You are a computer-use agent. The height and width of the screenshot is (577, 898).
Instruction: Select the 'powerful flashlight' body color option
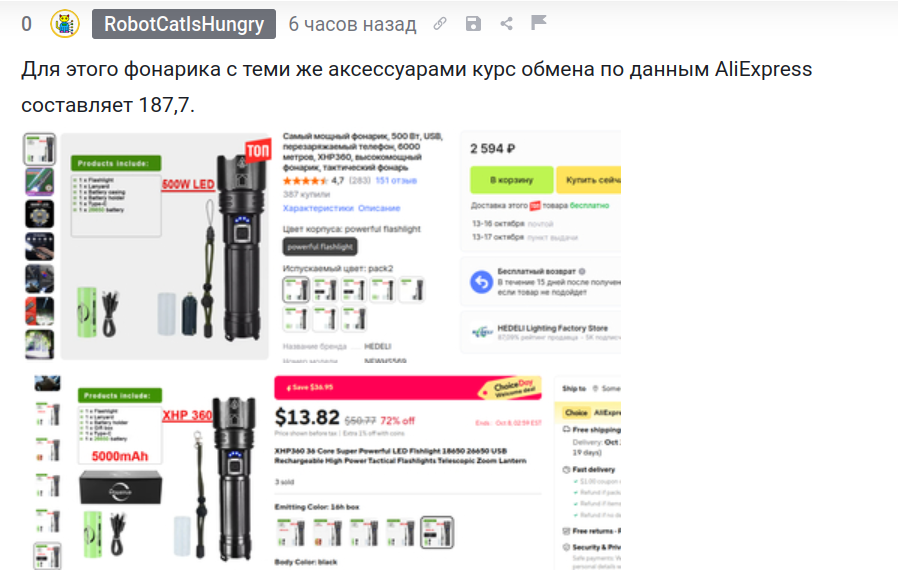[320, 247]
